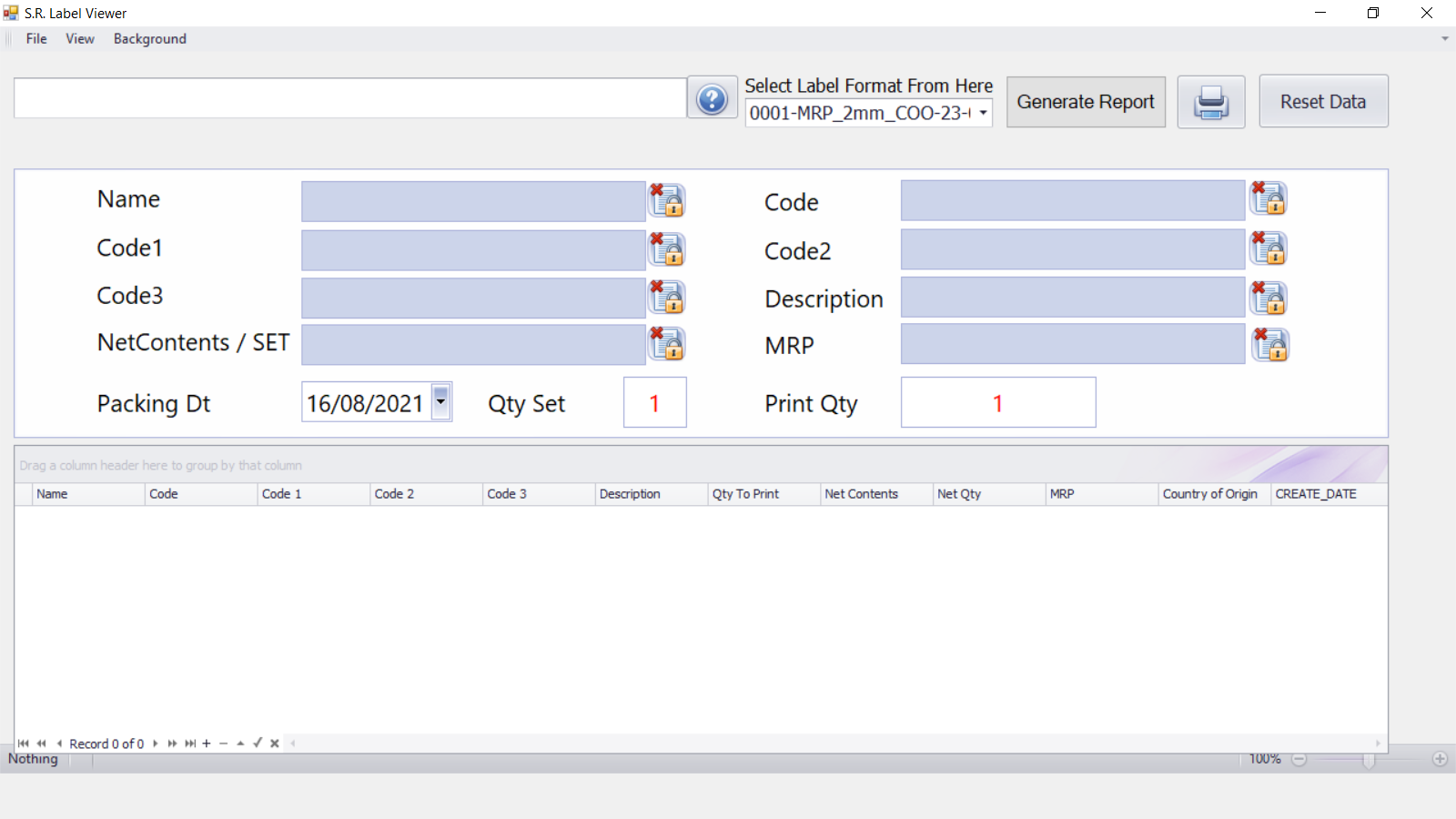
Task: Open the File menu
Action: coord(36,39)
